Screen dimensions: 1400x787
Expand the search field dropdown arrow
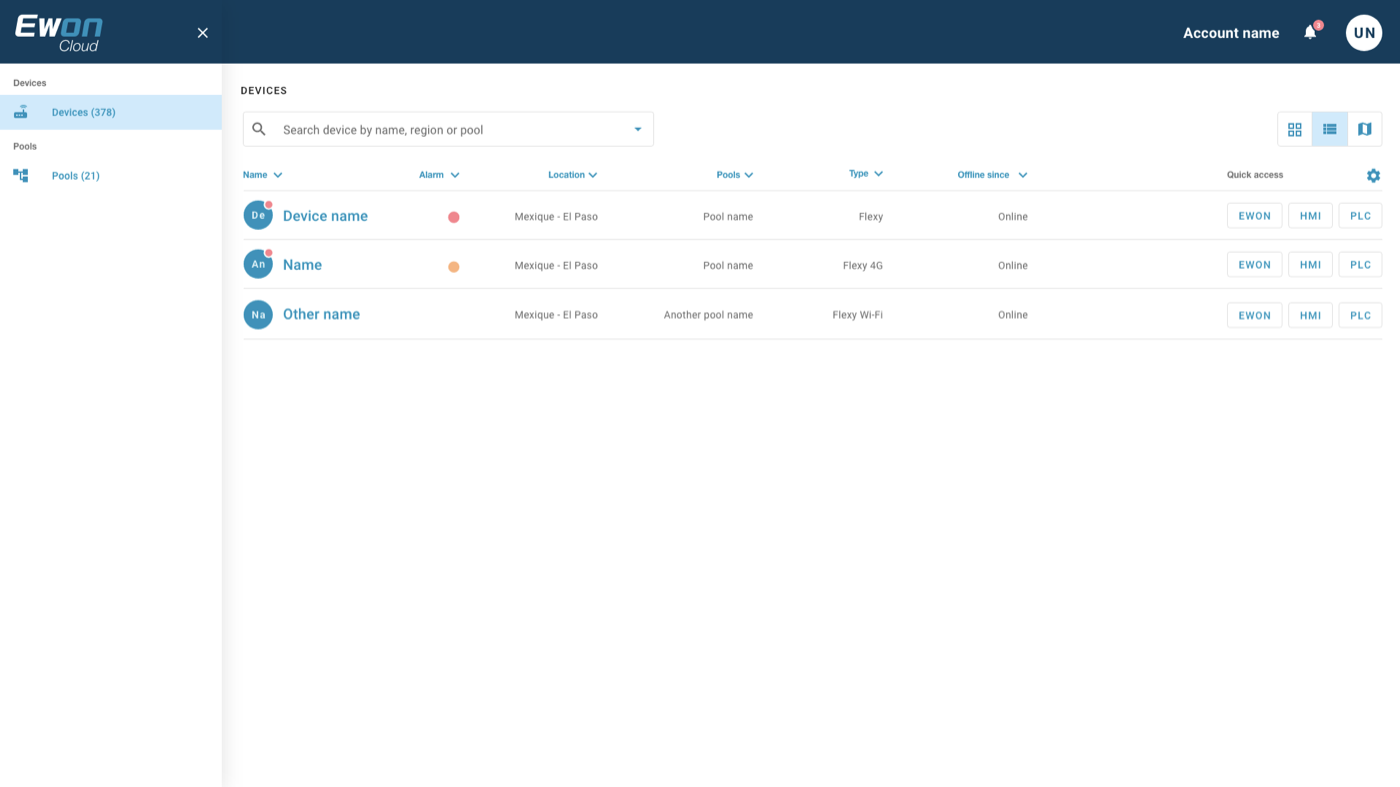tap(638, 129)
